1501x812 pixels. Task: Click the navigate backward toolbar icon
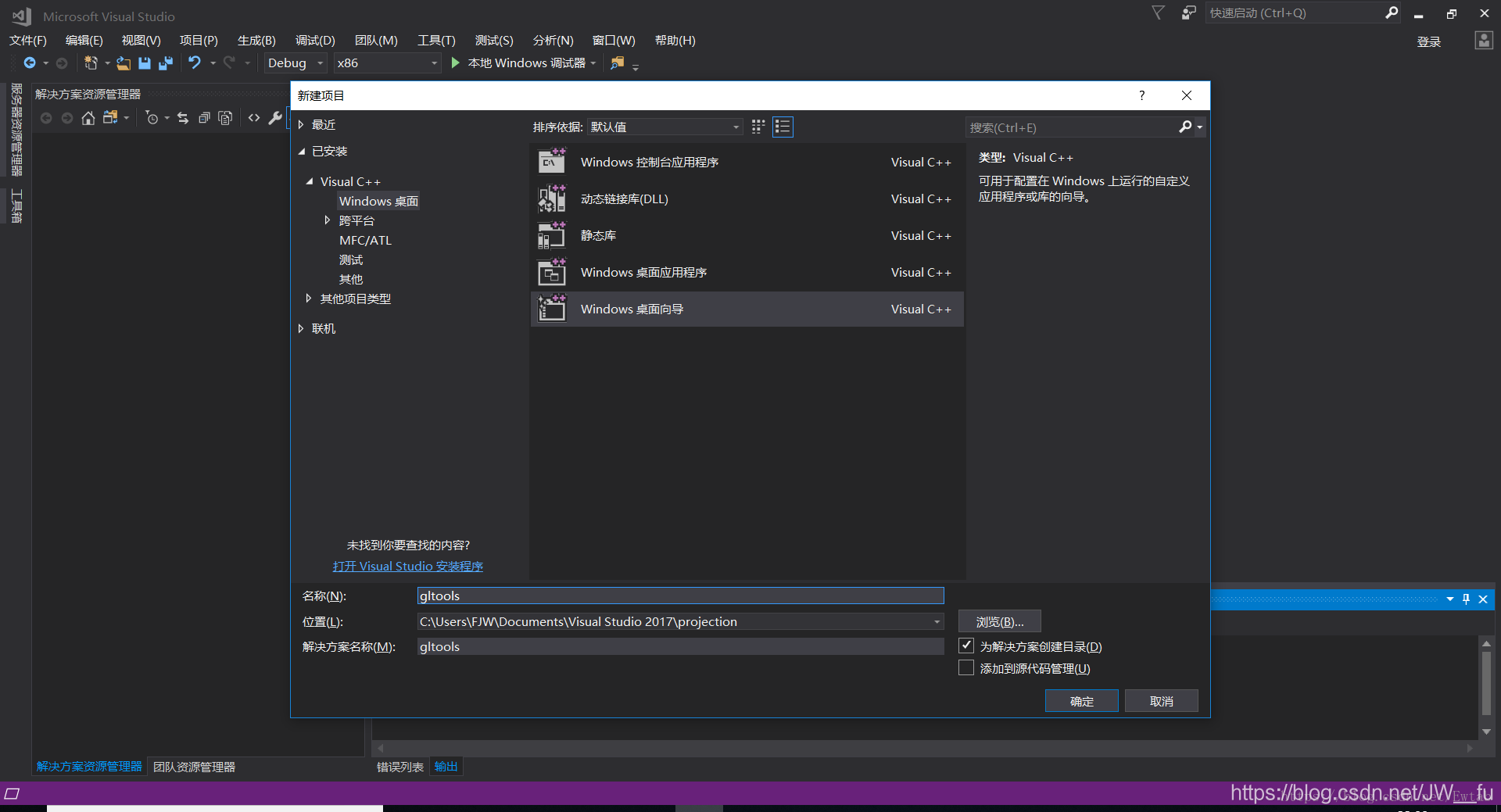(x=30, y=63)
